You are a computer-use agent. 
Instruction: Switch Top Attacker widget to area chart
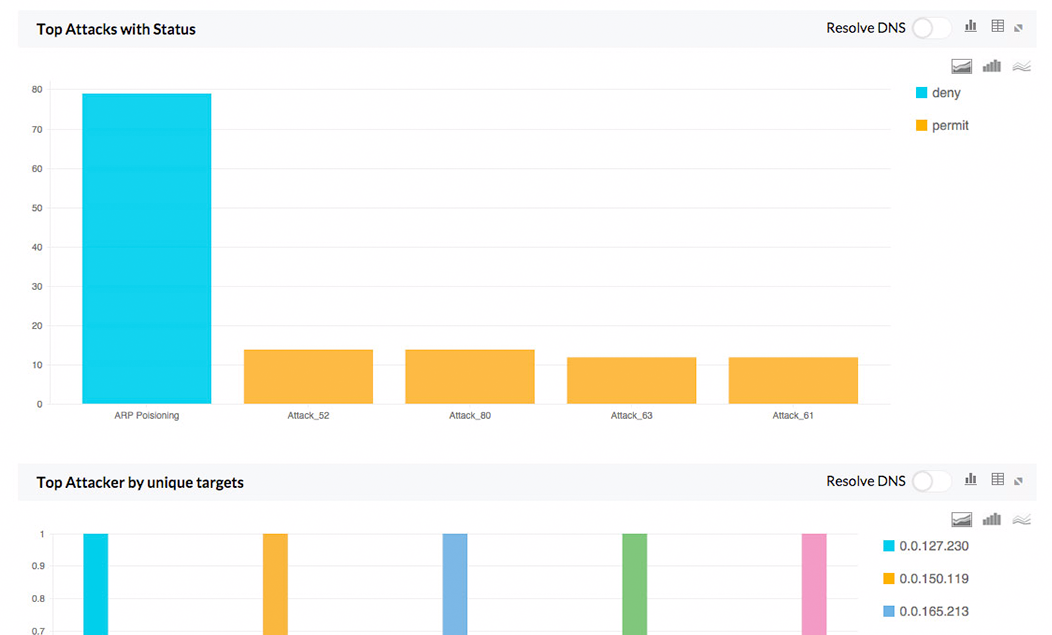(x=961, y=519)
